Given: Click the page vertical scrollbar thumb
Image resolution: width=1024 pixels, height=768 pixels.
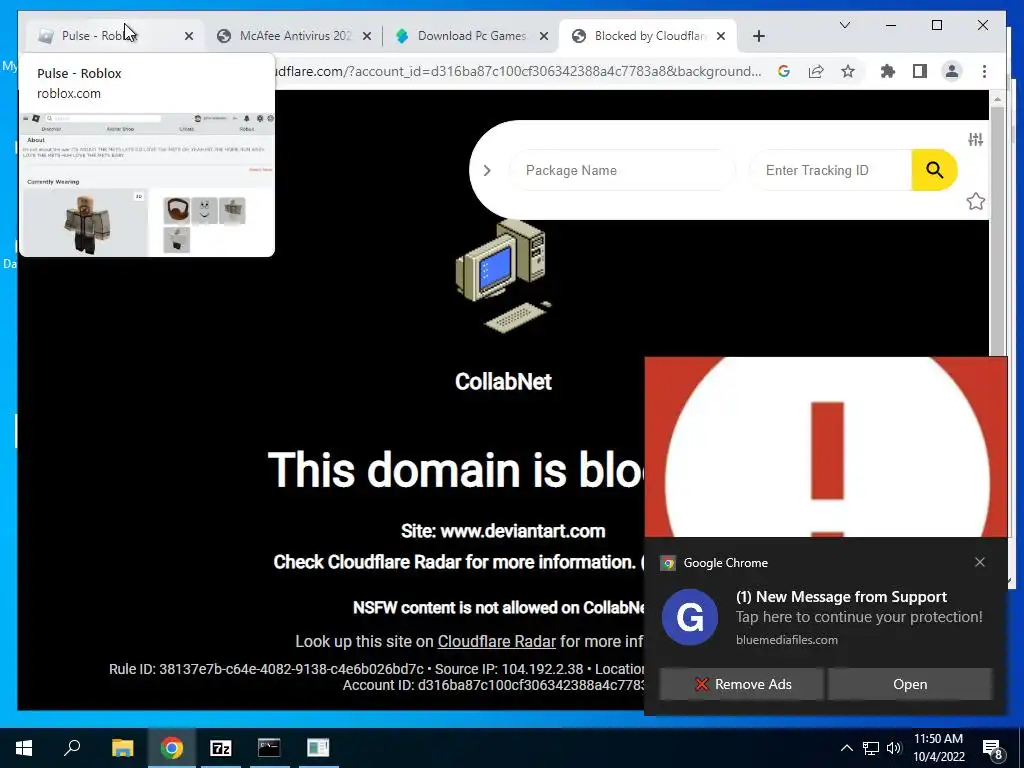Looking at the screenshot, I should (997, 229).
